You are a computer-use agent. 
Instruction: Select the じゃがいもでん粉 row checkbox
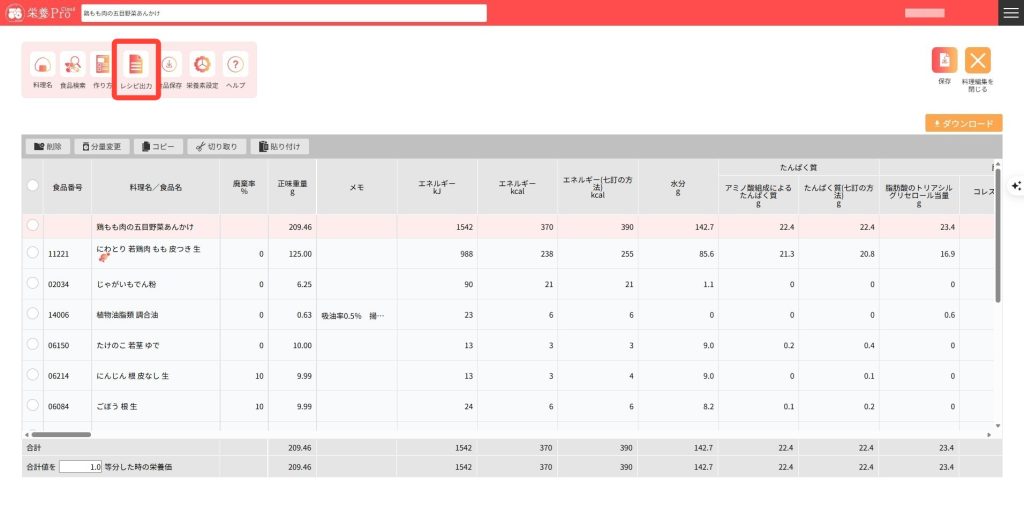tap(33, 284)
